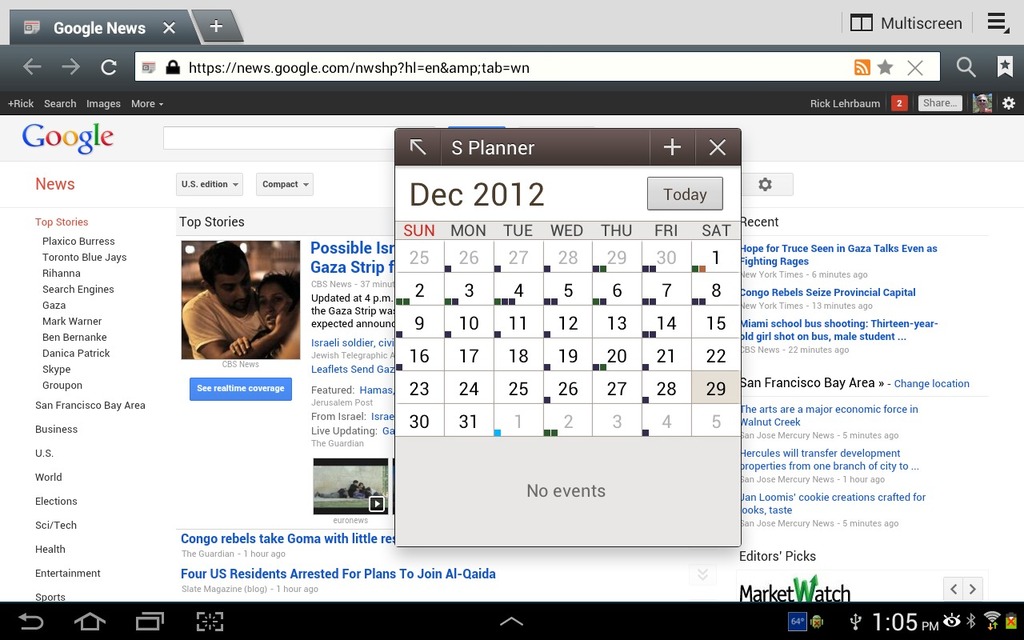The width and height of the screenshot is (1024, 640).
Task: Open the bookmarks list icon
Action: coord(1004,67)
